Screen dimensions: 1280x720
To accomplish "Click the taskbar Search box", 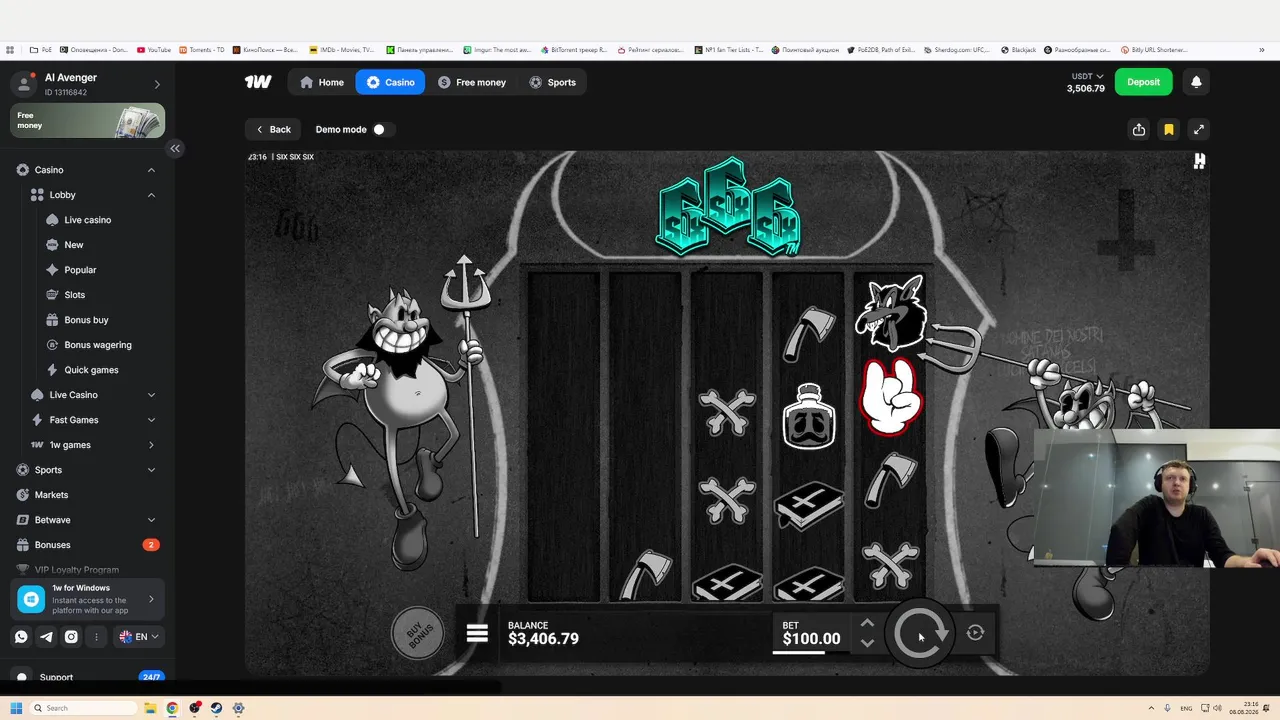I will 84,708.
